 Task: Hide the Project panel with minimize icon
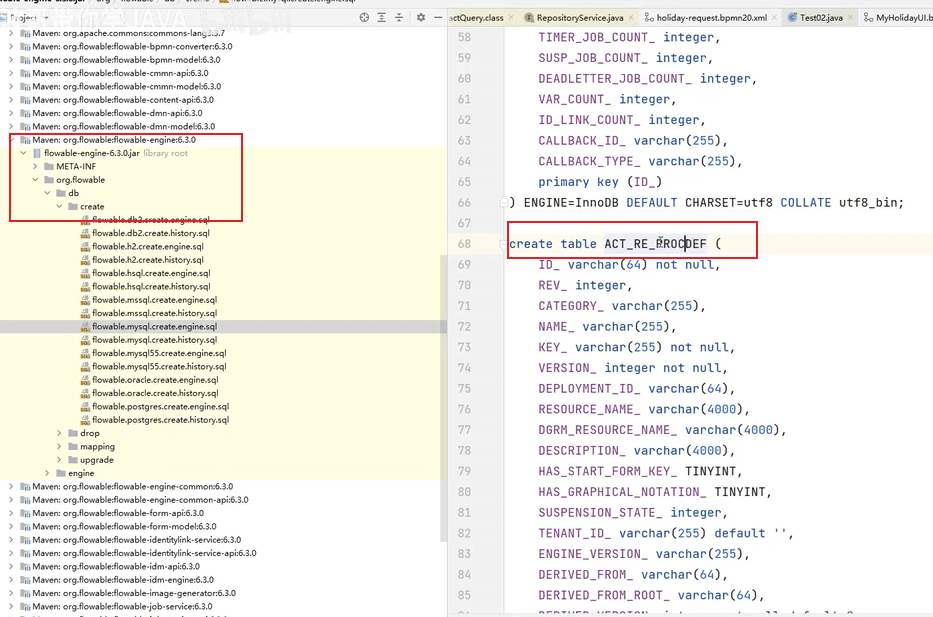click(x=438, y=18)
